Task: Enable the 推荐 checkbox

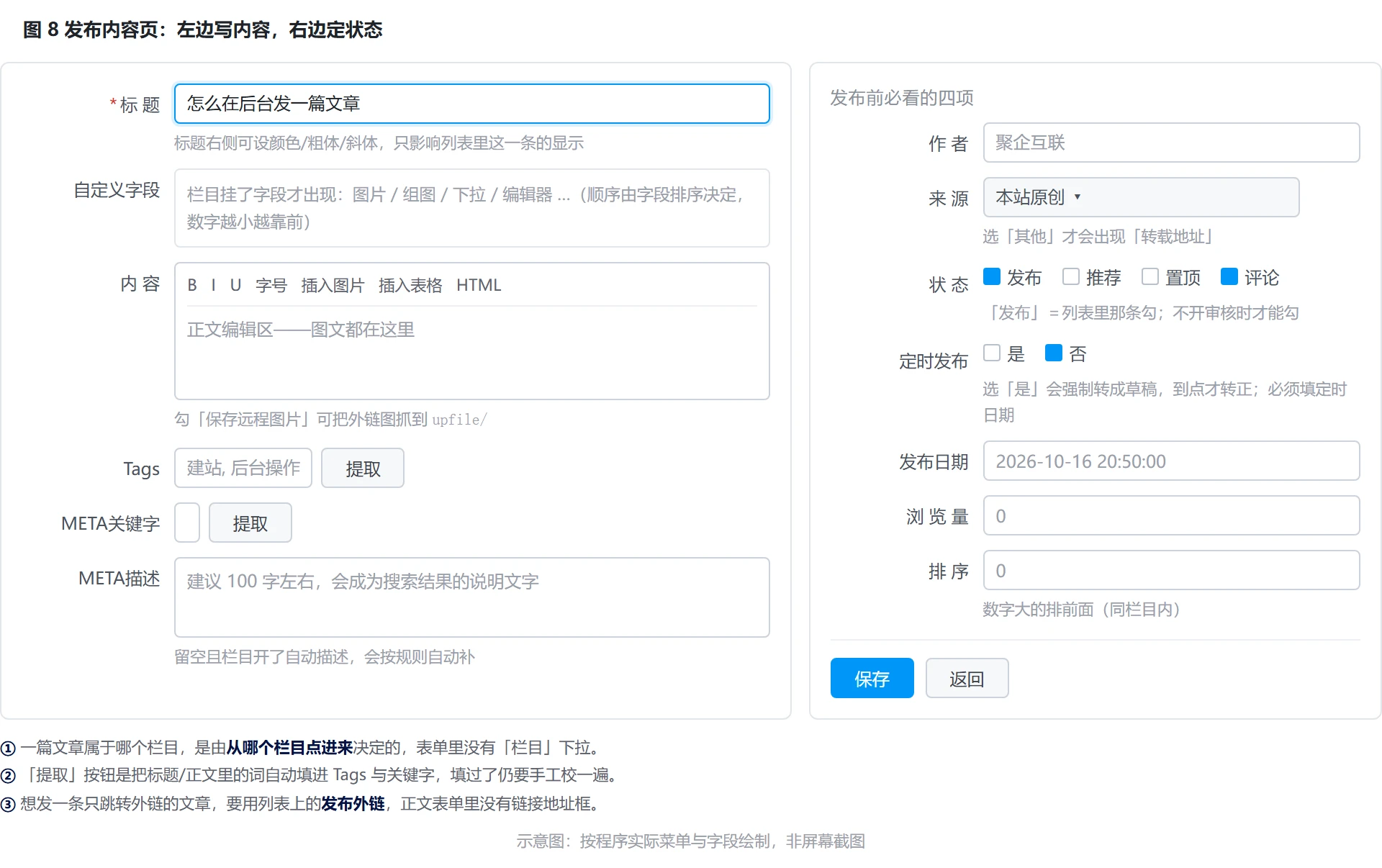Action: click(1071, 276)
